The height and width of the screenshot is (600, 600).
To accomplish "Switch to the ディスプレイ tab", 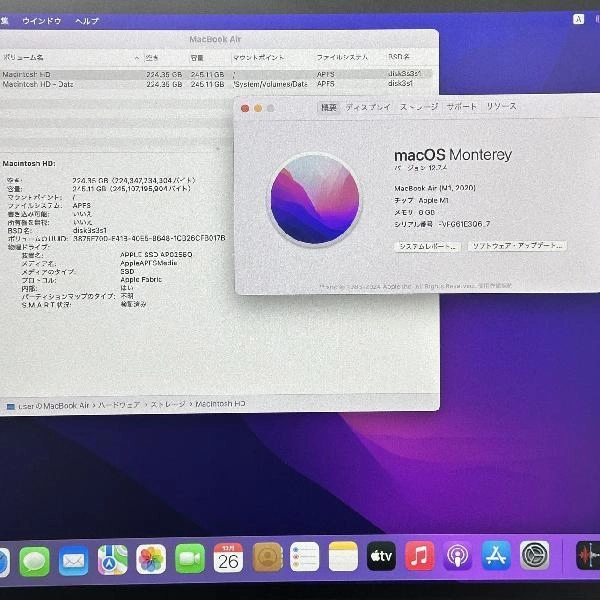I will (x=368, y=107).
